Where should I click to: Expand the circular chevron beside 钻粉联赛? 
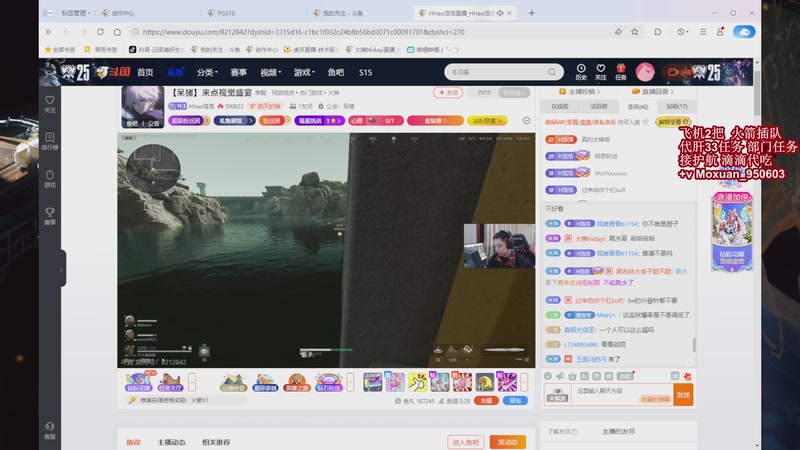(x=526, y=121)
